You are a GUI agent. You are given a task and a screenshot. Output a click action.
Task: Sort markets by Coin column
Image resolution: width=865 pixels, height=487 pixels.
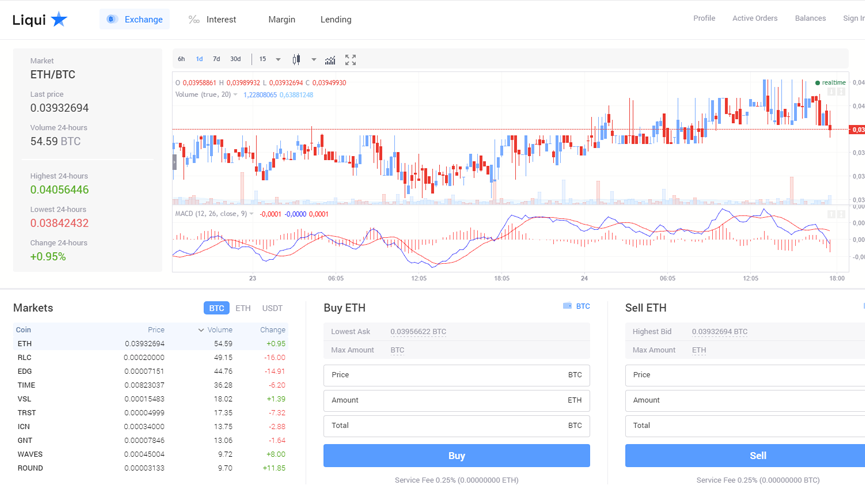point(23,330)
